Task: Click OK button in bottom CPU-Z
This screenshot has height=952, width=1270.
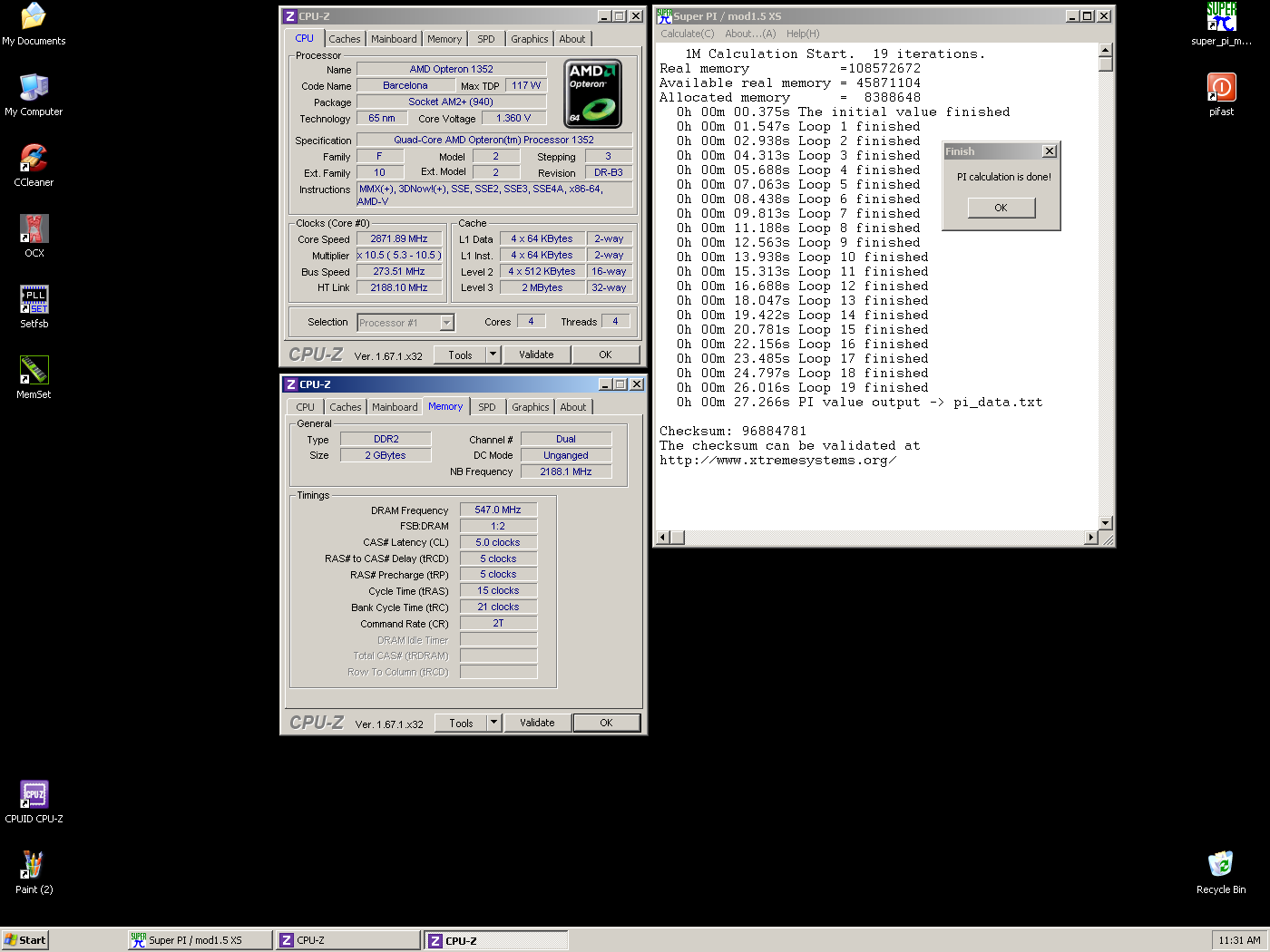Action: click(606, 723)
